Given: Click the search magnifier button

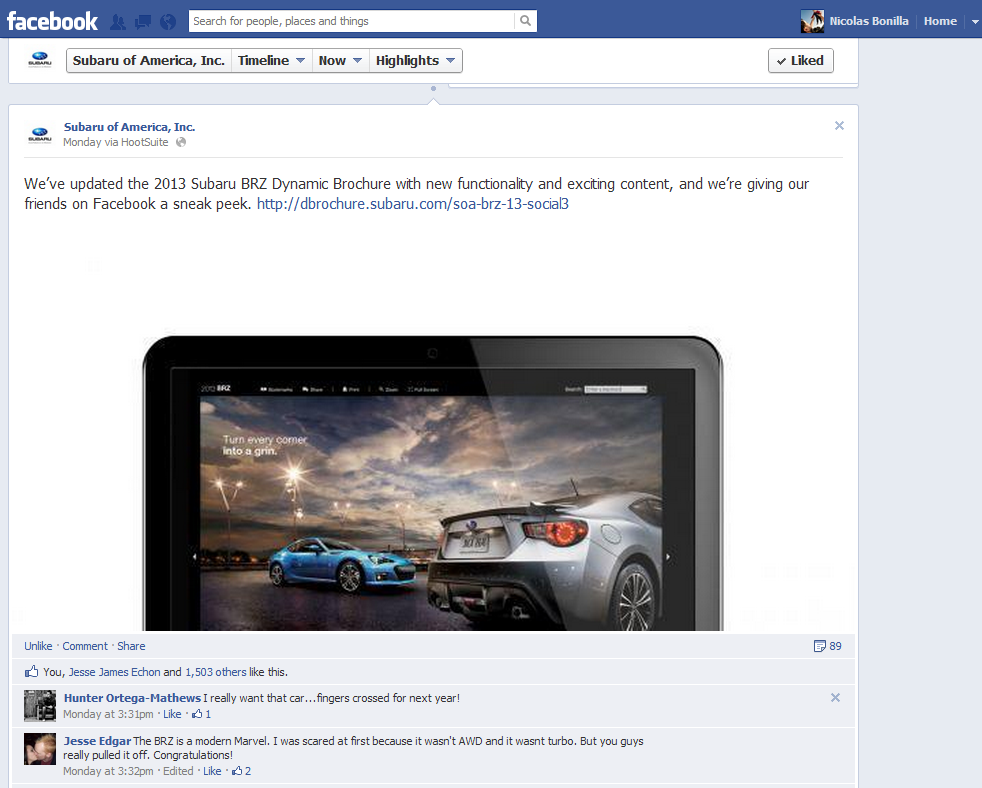Looking at the screenshot, I should click(x=525, y=21).
